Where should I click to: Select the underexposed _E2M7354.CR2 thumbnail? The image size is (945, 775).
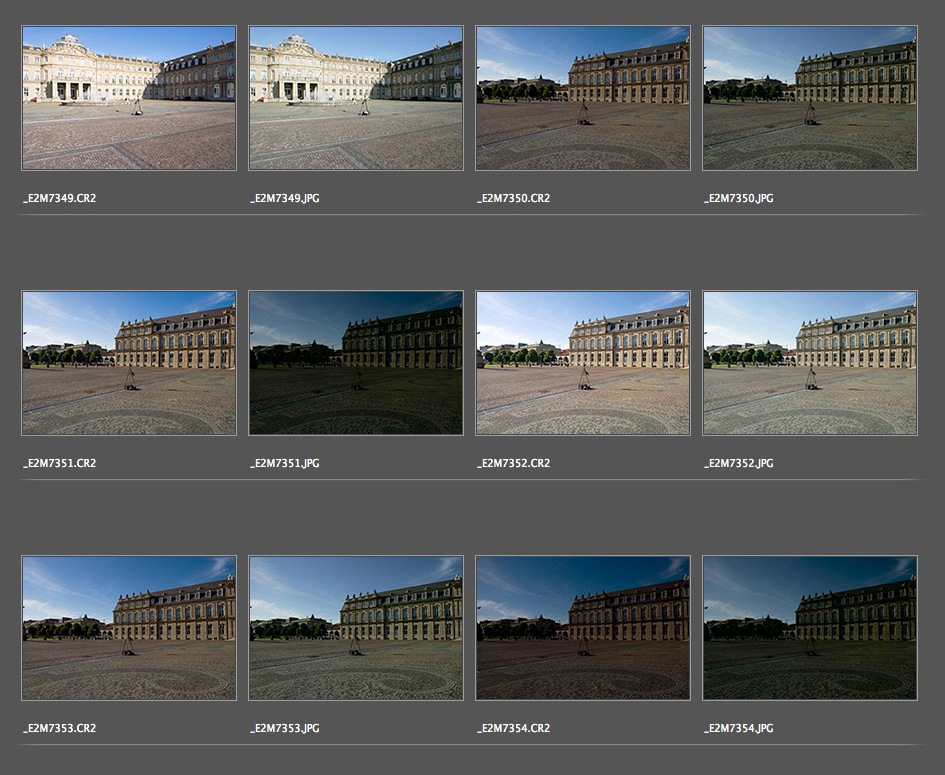[583, 628]
